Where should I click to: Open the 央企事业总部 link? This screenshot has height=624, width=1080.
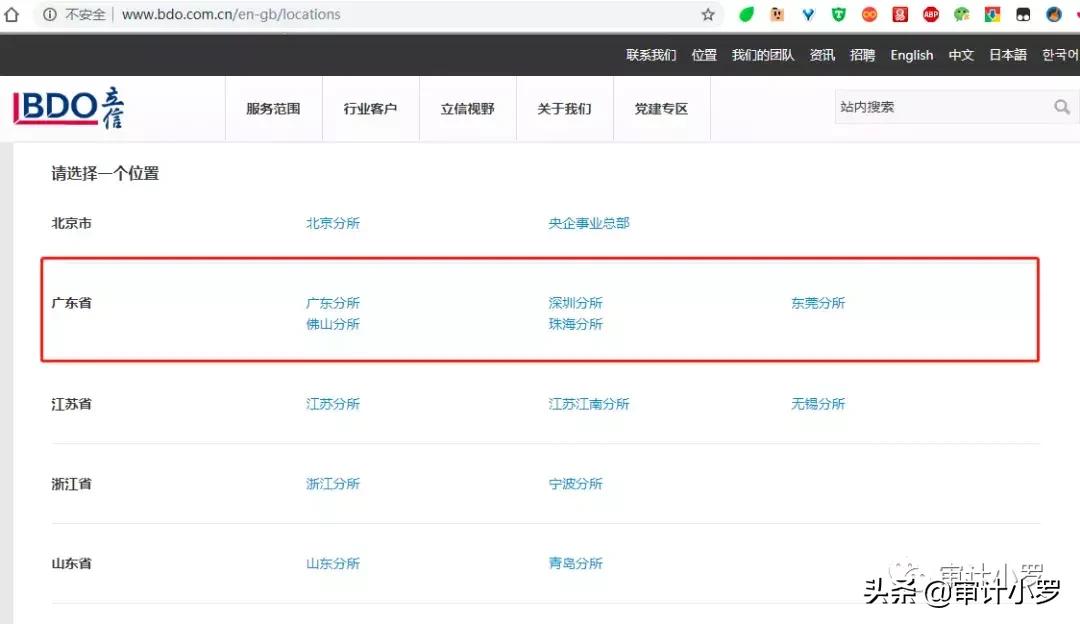(x=589, y=223)
